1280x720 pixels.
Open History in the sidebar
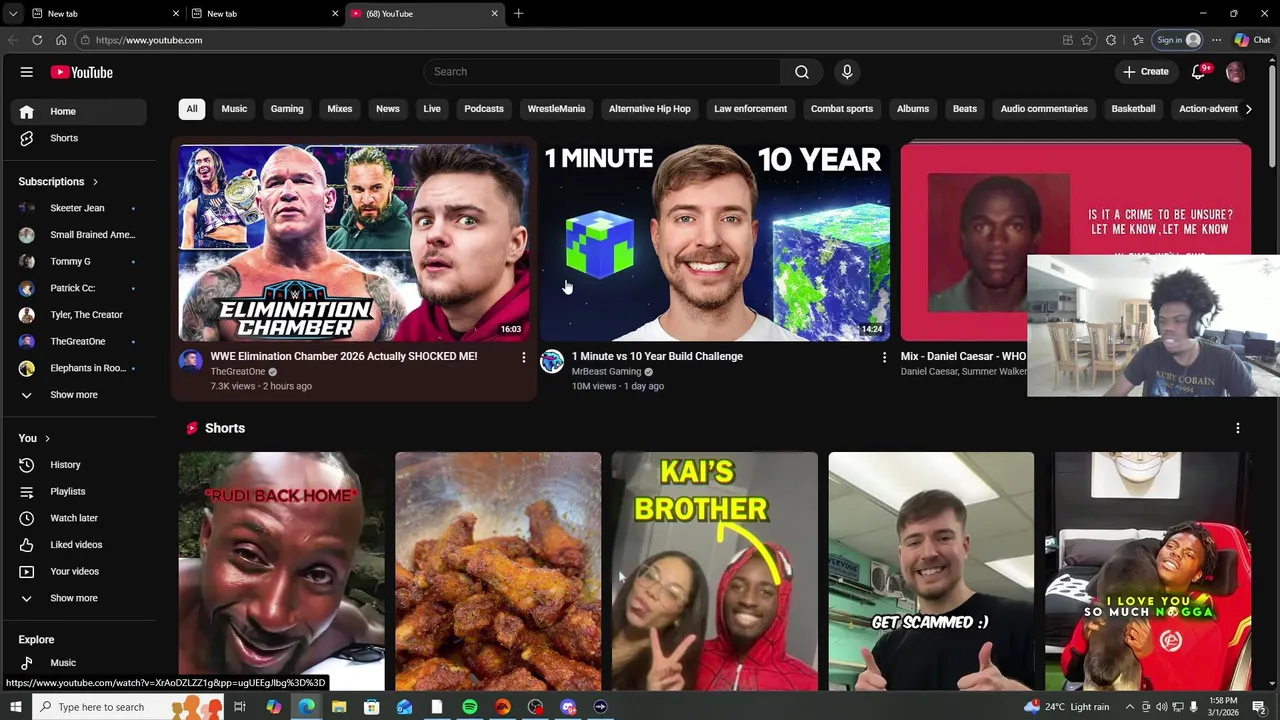click(x=80, y=465)
